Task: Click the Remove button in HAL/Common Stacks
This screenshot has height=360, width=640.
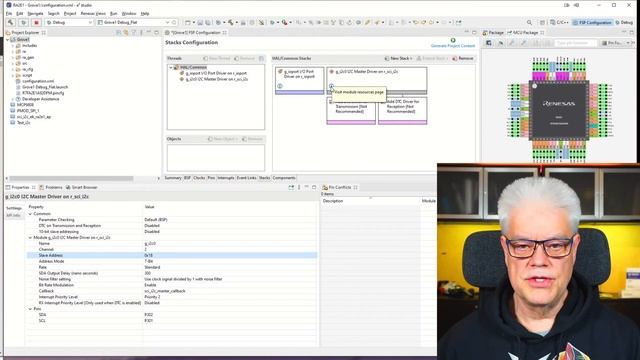Action: (463, 59)
